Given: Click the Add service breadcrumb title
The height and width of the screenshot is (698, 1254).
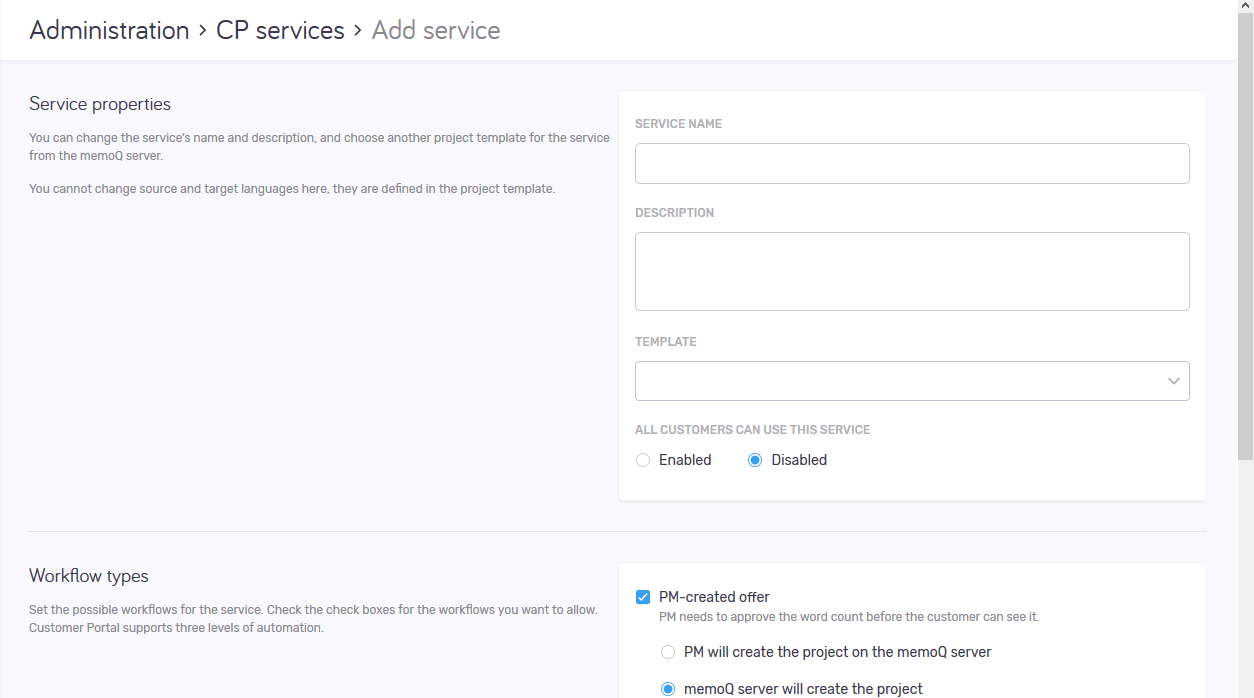Looking at the screenshot, I should [435, 30].
